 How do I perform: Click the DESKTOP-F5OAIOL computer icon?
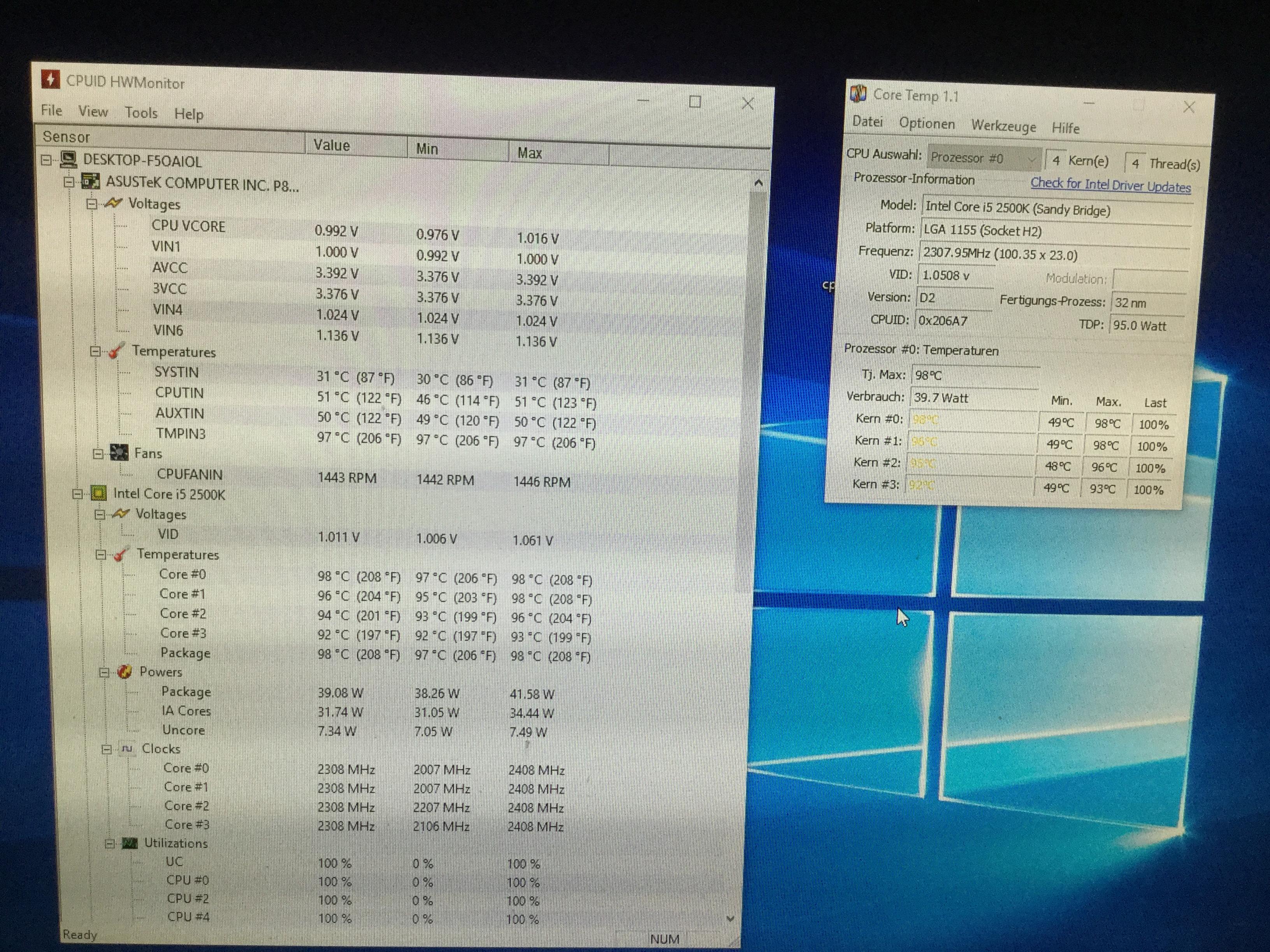tap(69, 160)
